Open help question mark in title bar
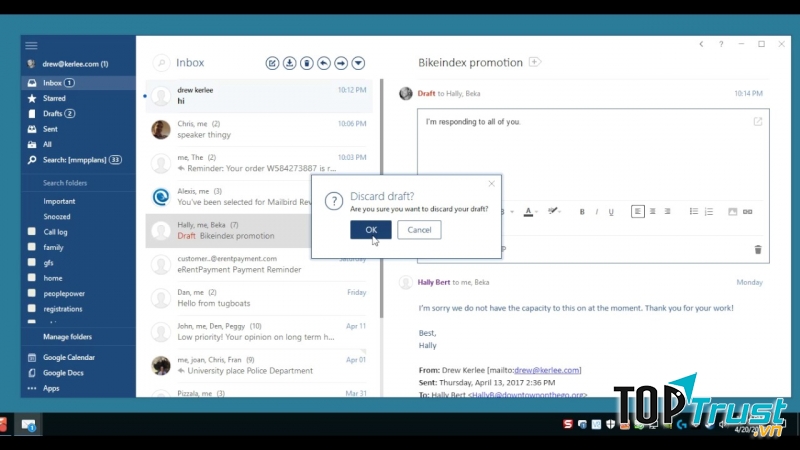This screenshot has height=450, width=800. (x=721, y=44)
